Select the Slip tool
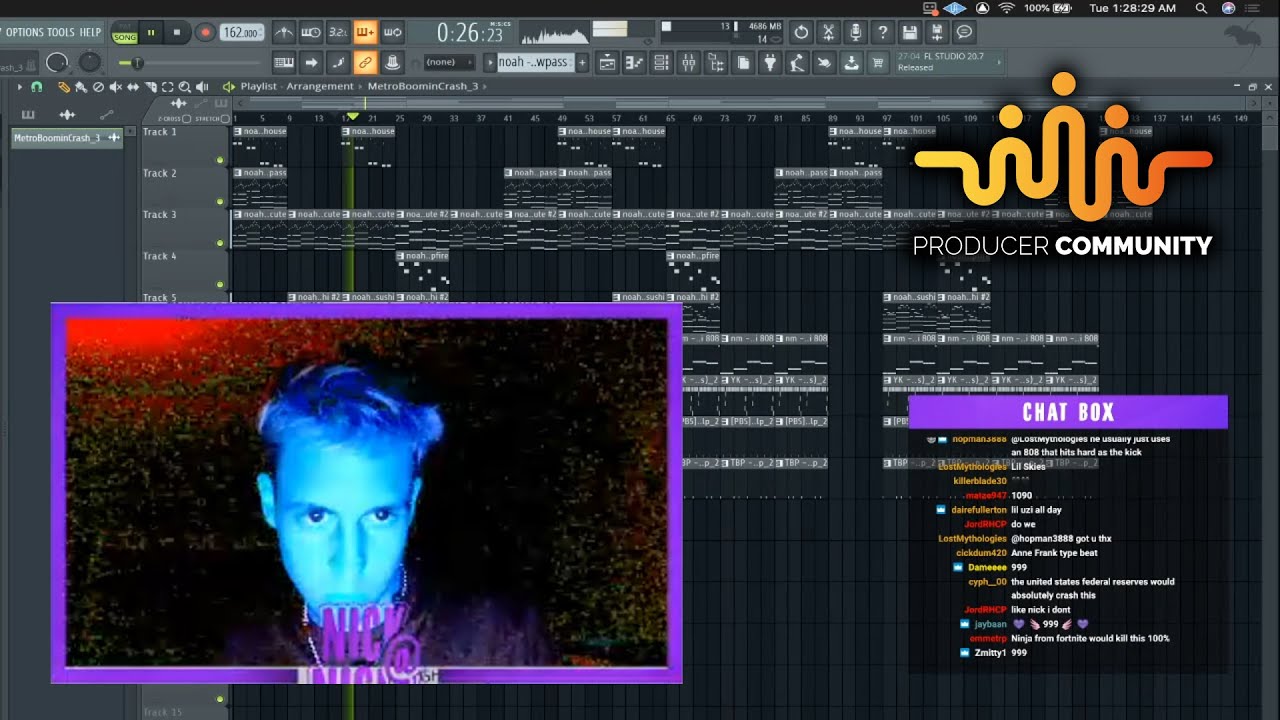 tap(132, 87)
